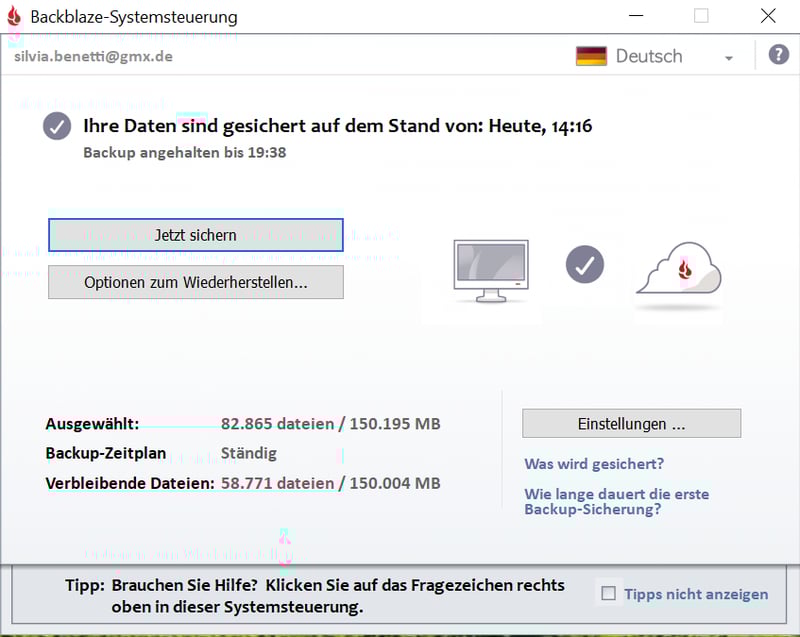This screenshot has height=637, width=800.
Task: Open 'Wie lange dauert die erste Backup-Sicherung?' link
Action: click(x=616, y=501)
